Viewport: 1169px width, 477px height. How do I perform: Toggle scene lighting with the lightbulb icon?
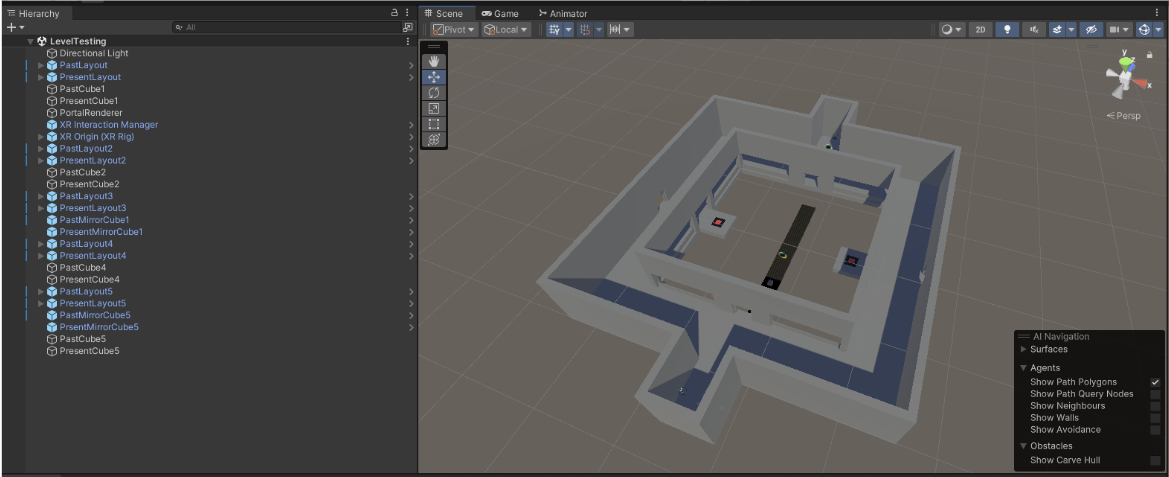pyautogui.click(x=1007, y=30)
